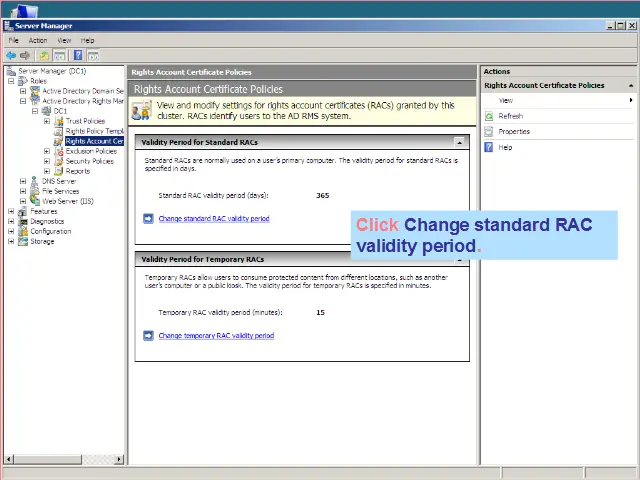Collapse the Active Directory Rights Management node
Screen dimensions: 640x480
[23, 101]
